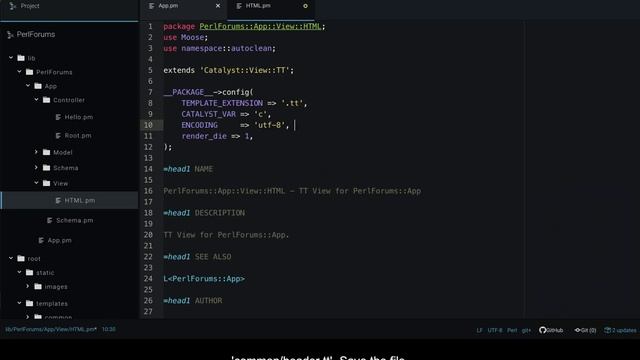Click line number 10 in gutter
Screen dimensions: 640x360
(x=148, y=125)
